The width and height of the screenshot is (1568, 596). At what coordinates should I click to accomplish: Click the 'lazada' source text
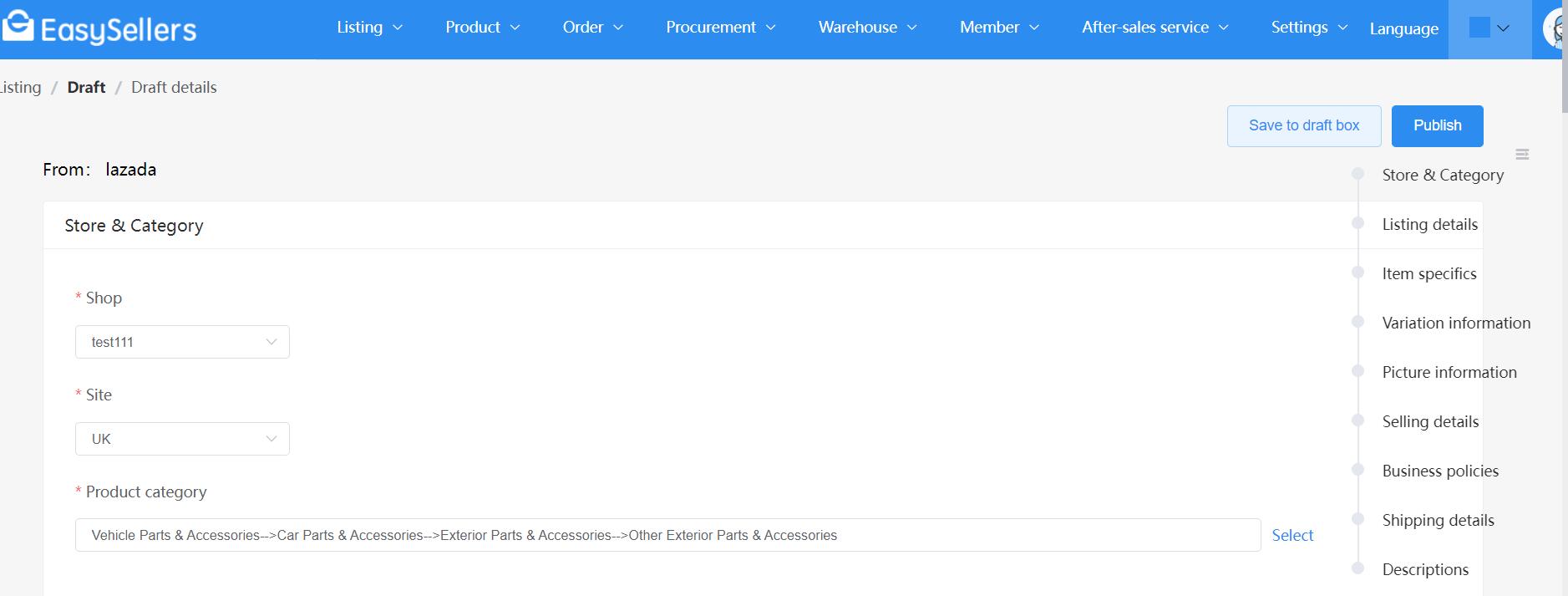131,170
